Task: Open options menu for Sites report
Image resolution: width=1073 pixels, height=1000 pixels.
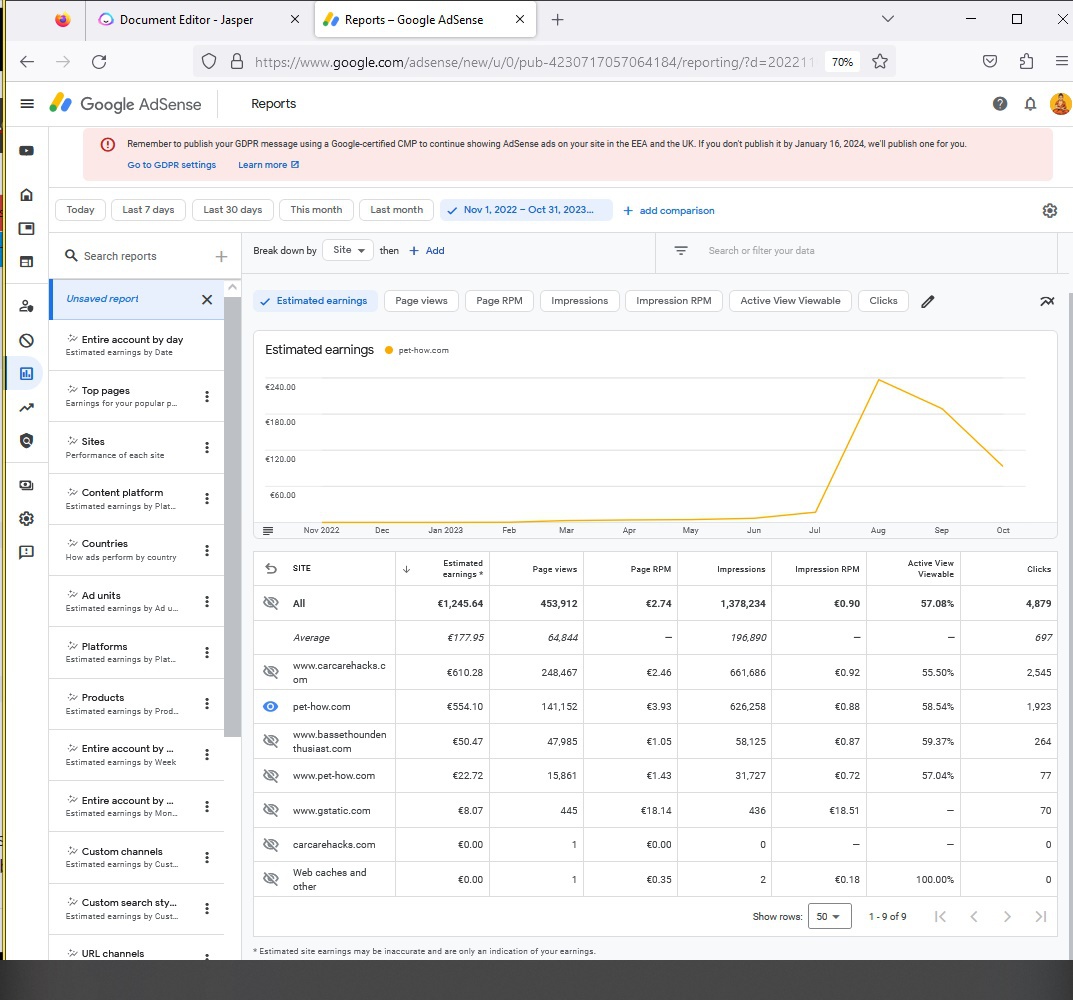Action: (207, 448)
